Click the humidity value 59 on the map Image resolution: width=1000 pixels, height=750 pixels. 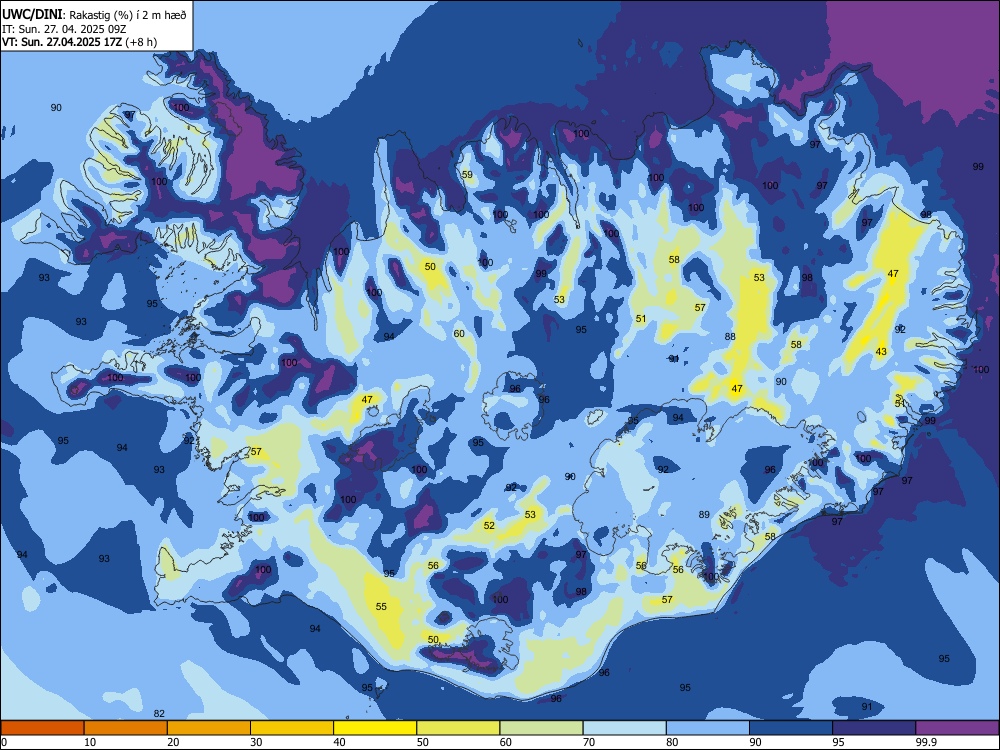[467, 175]
